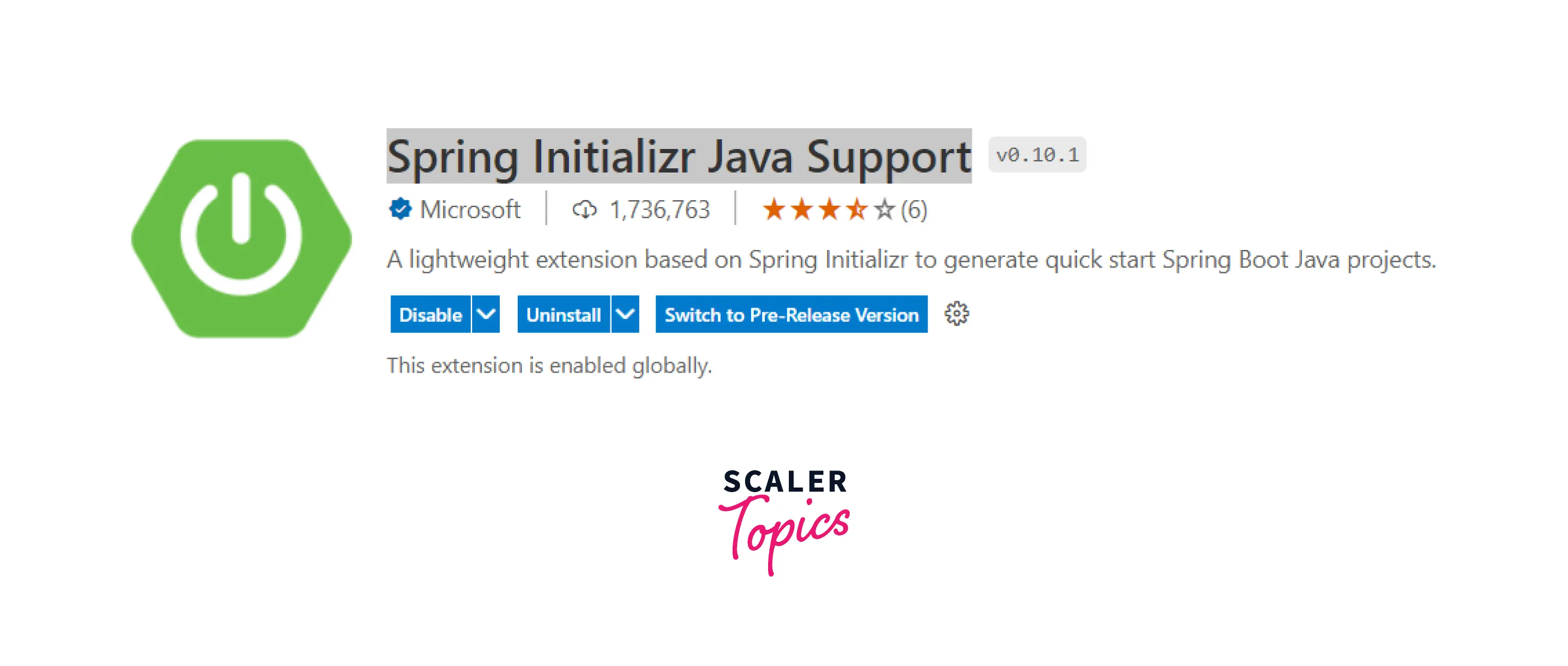Open the Manage gear icon menu
Image resolution: width=1568 pixels, height=666 pixels.
[x=956, y=314]
